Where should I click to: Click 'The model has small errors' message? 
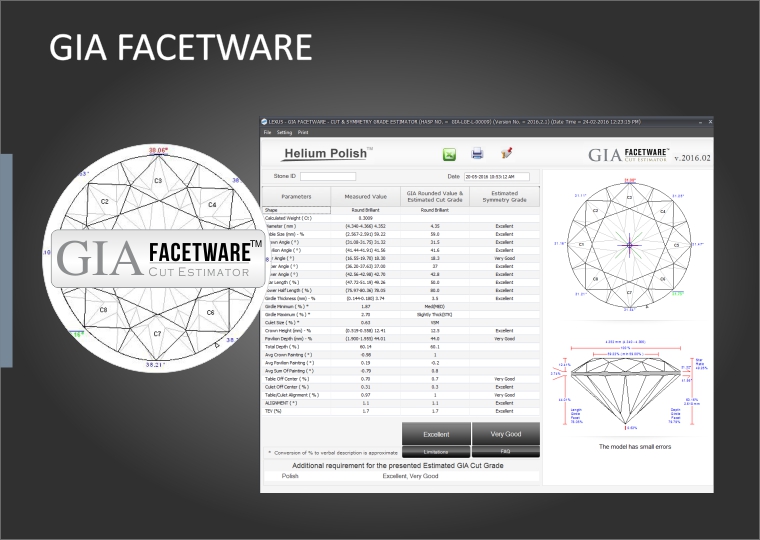tap(635, 446)
